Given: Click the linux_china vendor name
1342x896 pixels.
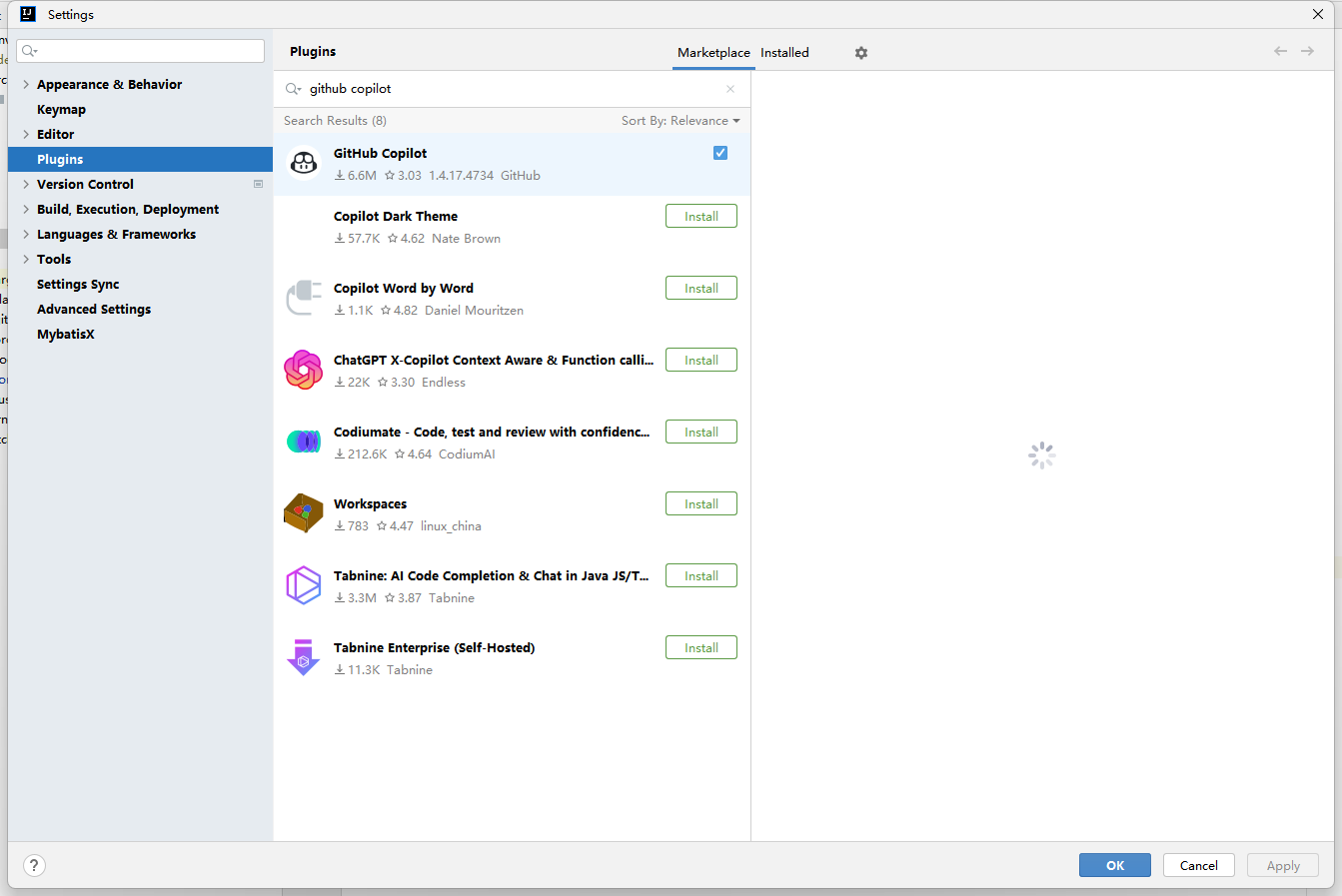Looking at the screenshot, I should [x=451, y=526].
